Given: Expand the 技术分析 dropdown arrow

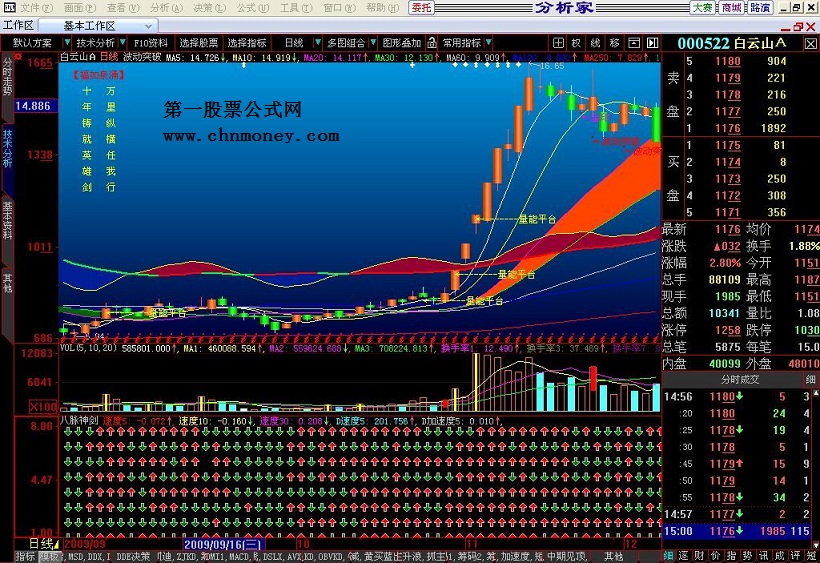Looking at the screenshot, I should (122, 42).
